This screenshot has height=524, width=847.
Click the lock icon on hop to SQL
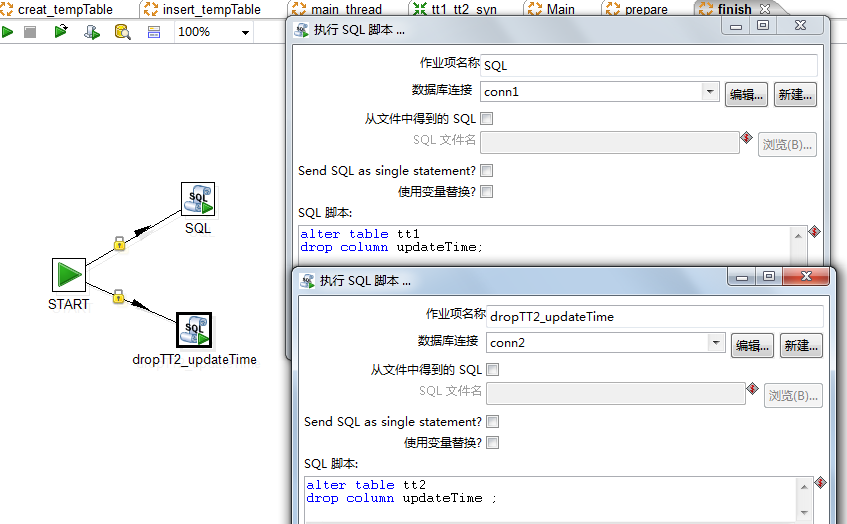[x=119, y=244]
